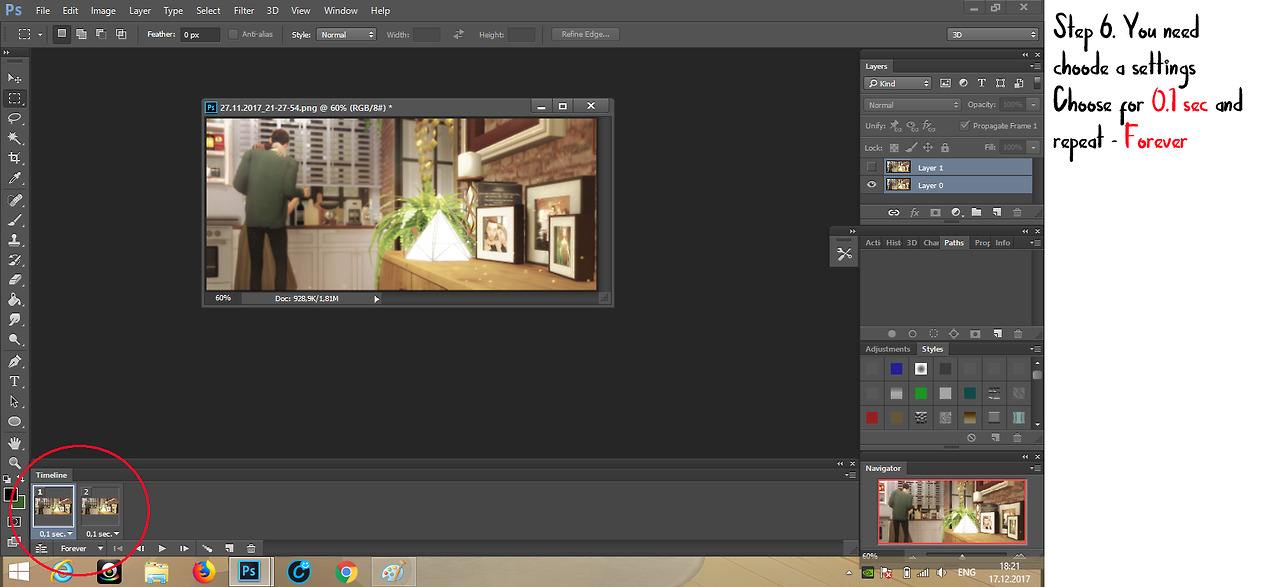Open the Filter menu
1280x587 pixels.
pos(244,11)
